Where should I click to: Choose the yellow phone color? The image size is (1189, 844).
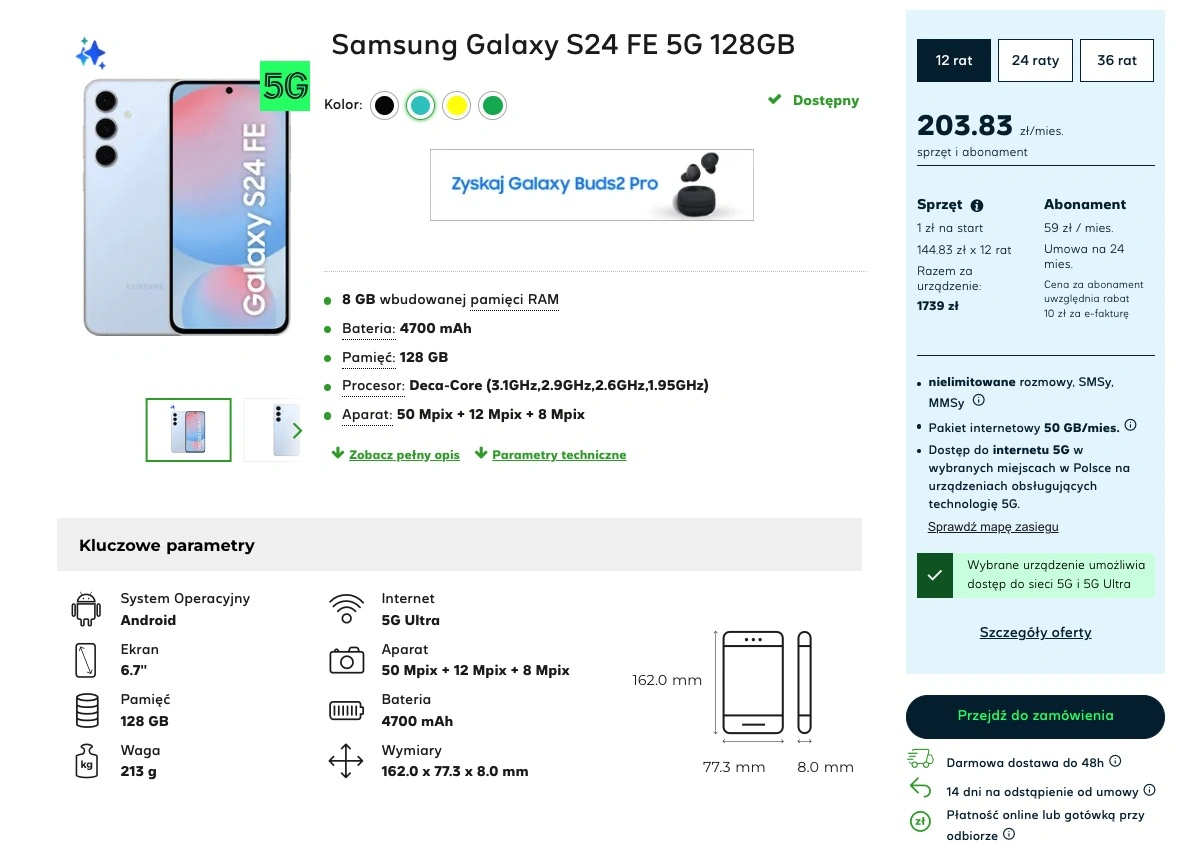[456, 105]
